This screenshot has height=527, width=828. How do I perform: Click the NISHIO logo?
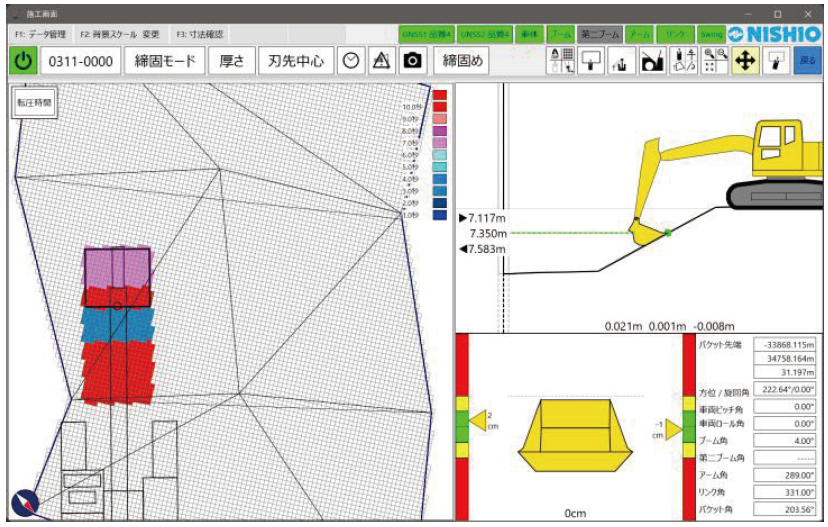[x=774, y=35]
